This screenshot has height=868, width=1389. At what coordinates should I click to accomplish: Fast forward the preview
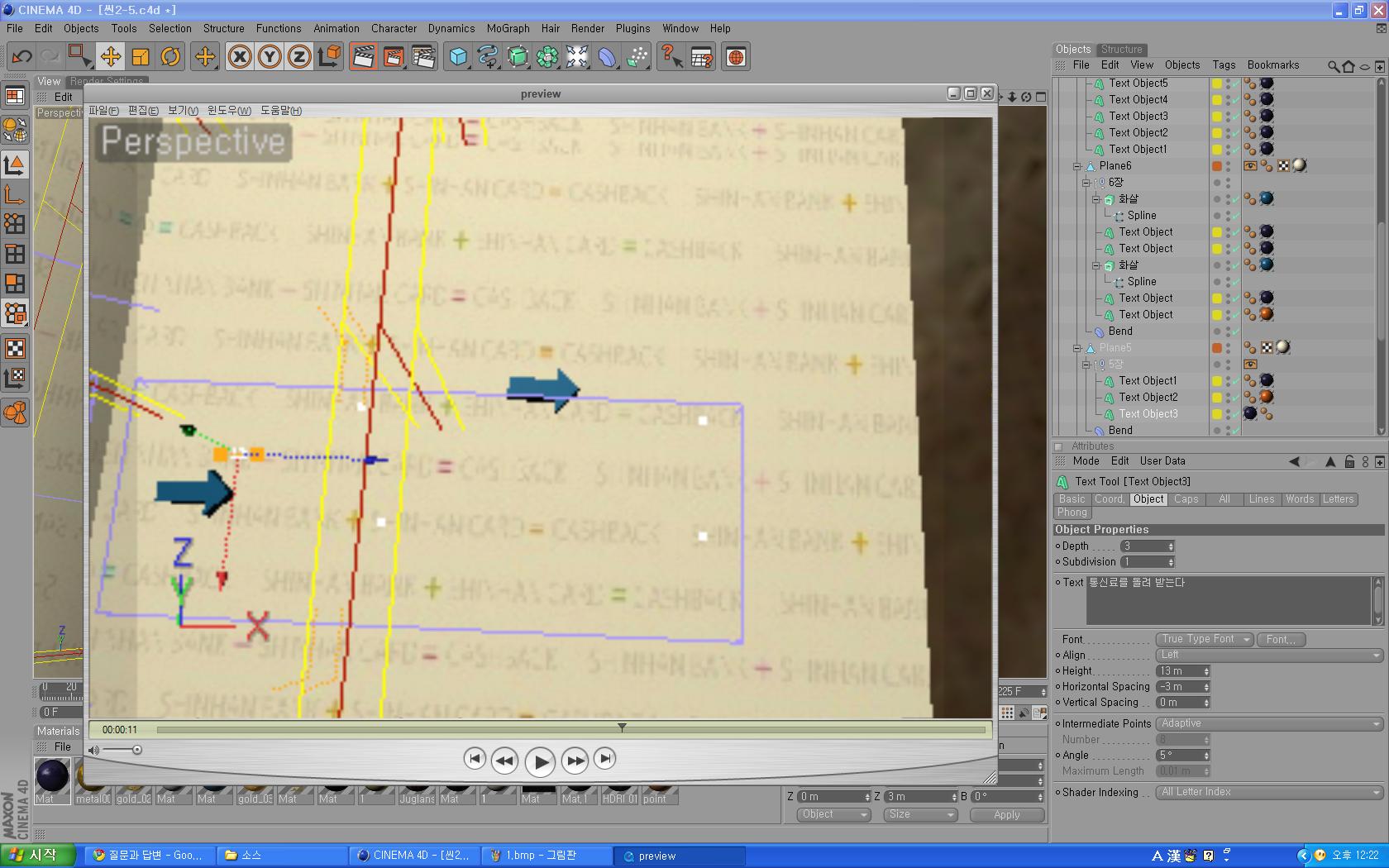[575, 760]
